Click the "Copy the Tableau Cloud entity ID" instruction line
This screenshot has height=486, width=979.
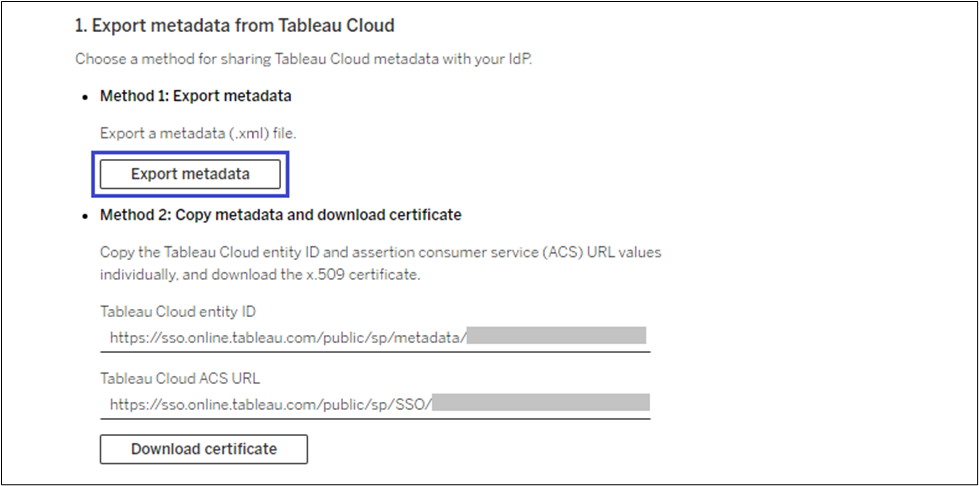pyautogui.click(x=380, y=252)
